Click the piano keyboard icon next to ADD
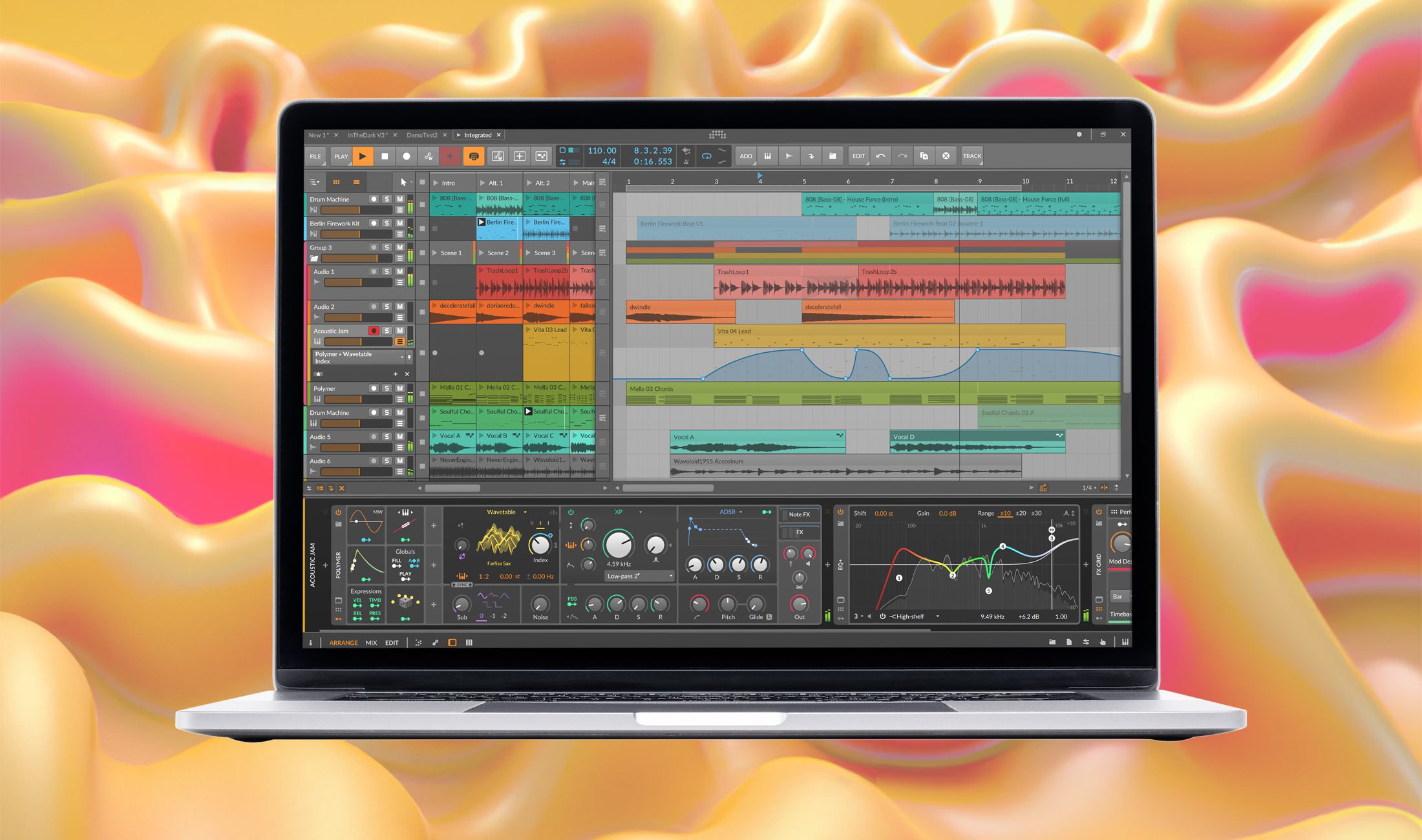Screen dimensions: 1422x840 pyautogui.click(x=768, y=156)
